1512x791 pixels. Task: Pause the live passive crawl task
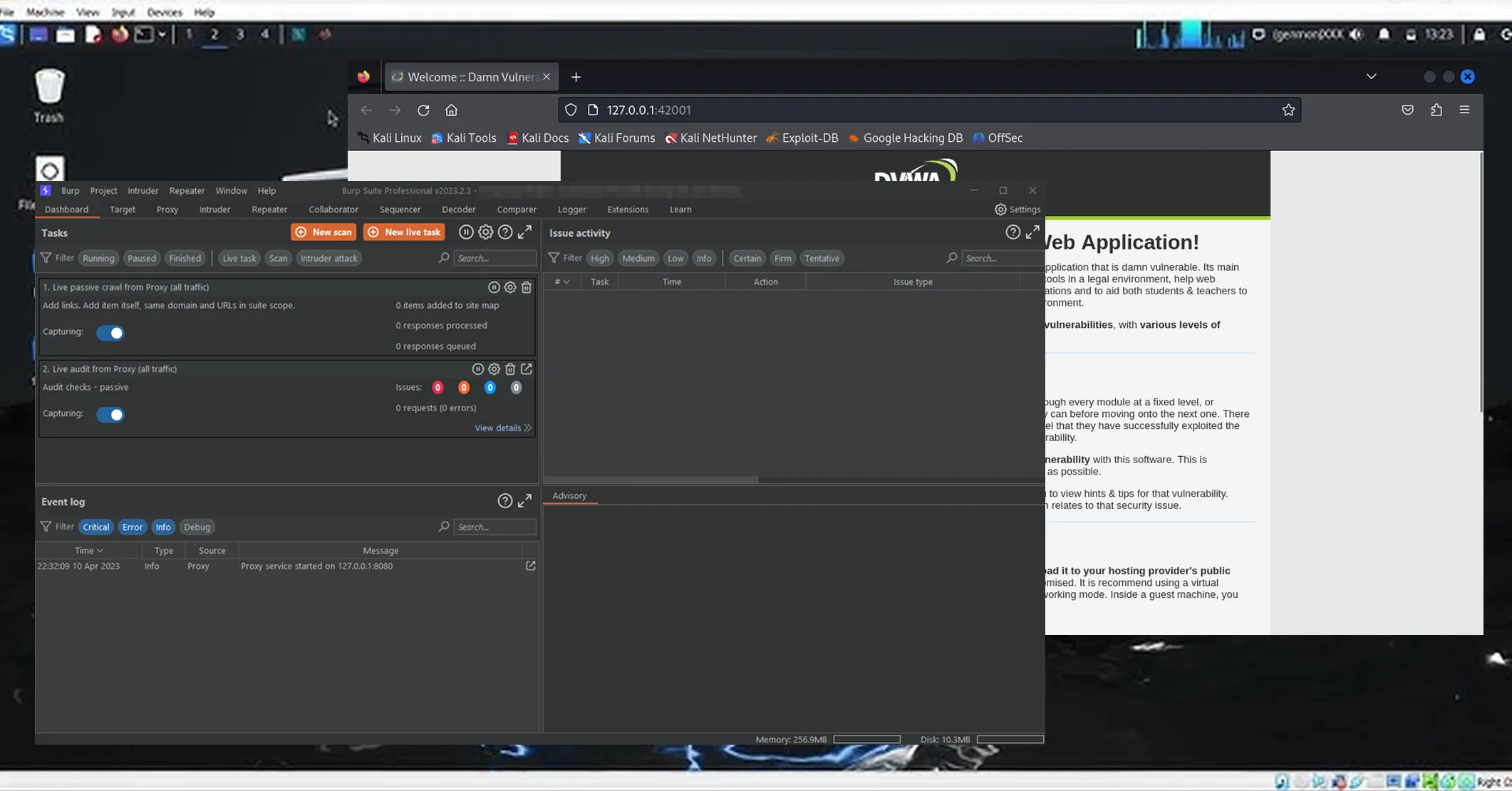[x=494, y=287]
